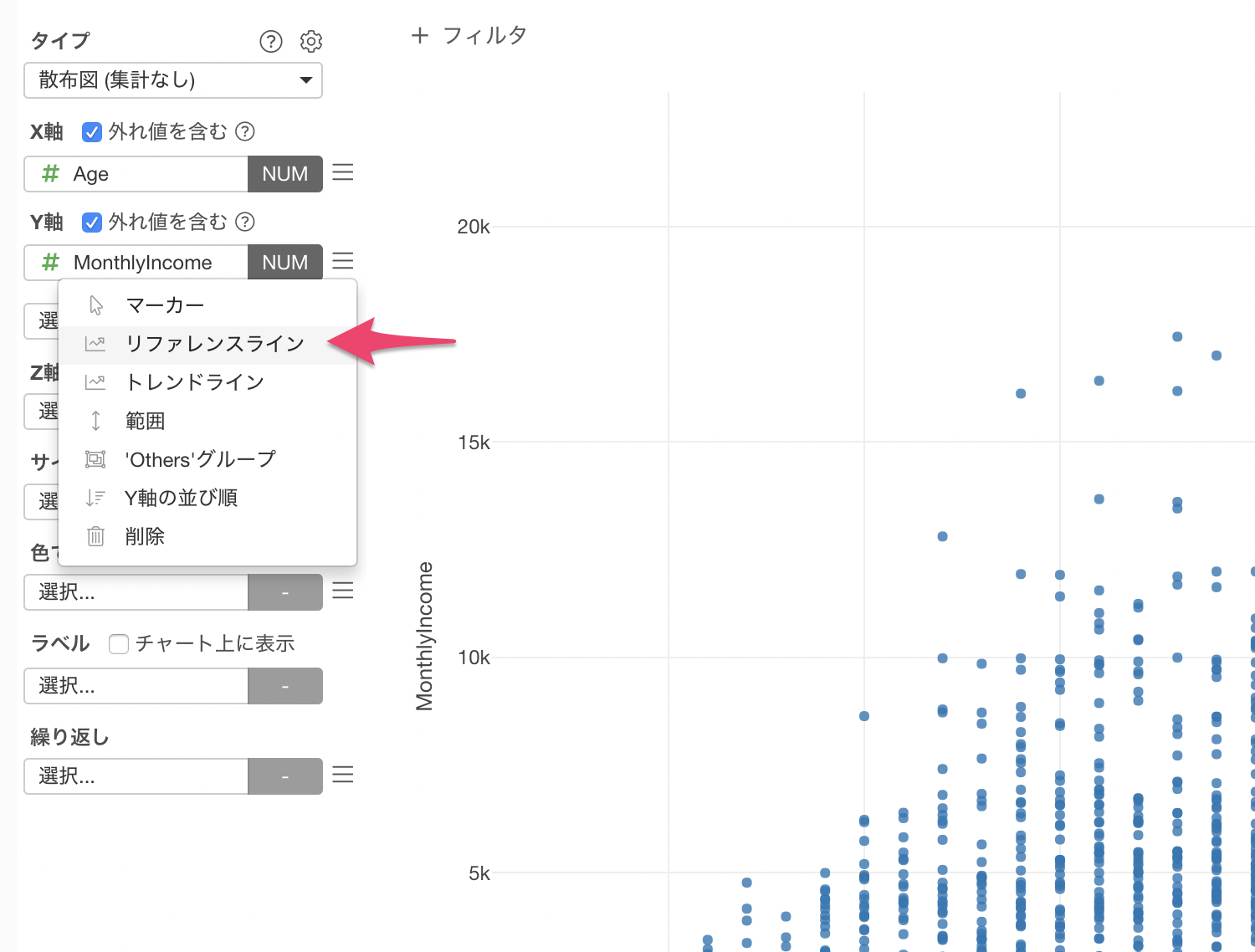Click the help question mark next to タイプ
Screen dimensions: 1255x952
click(271, 41)
